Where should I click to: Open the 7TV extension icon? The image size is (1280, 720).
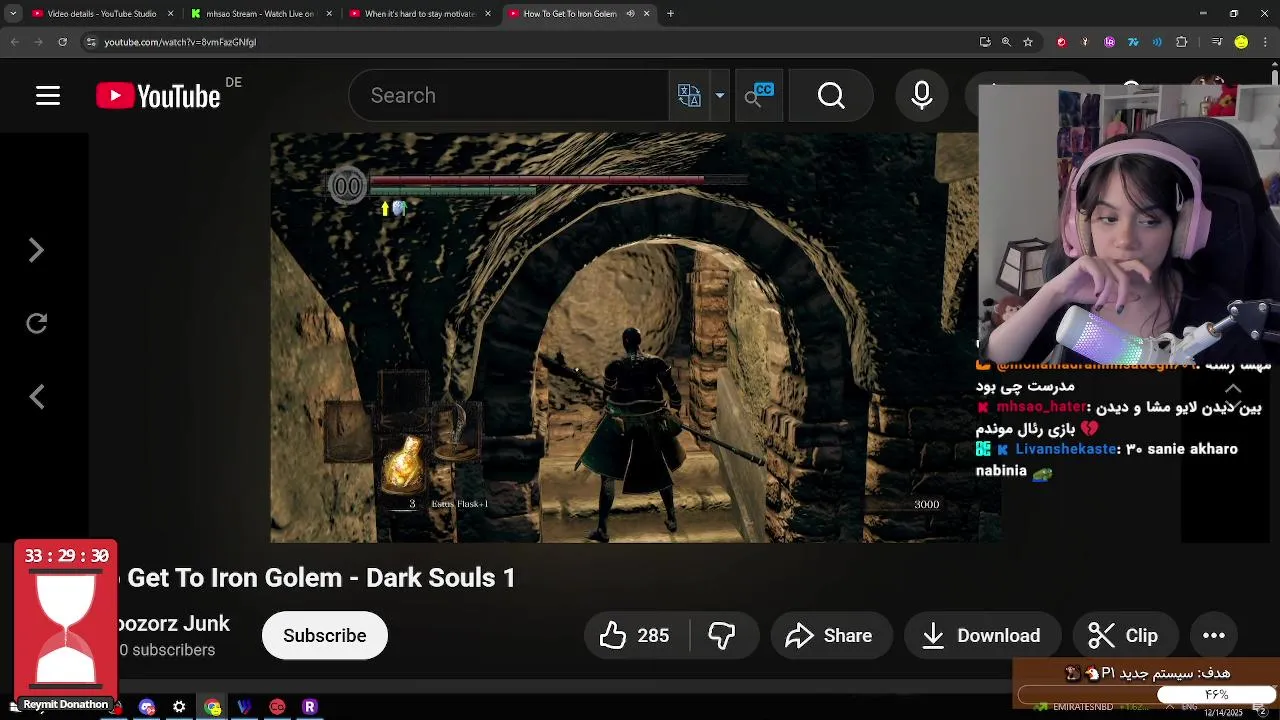pyautogui.click(x=1133, y=42)
